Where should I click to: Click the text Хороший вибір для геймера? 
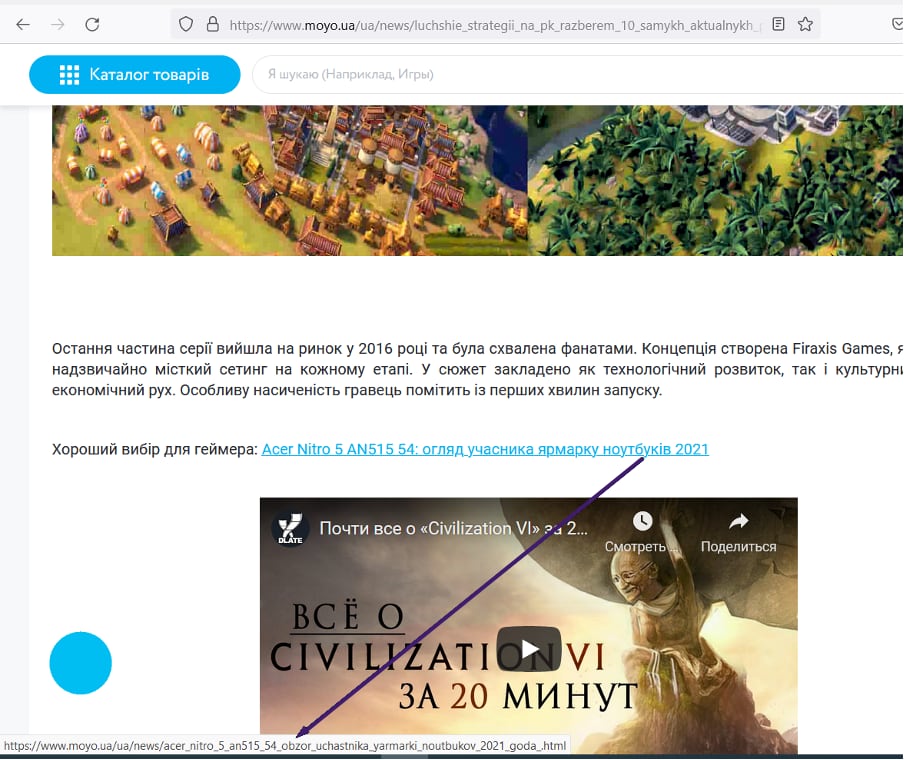click(x=155, y=449)
